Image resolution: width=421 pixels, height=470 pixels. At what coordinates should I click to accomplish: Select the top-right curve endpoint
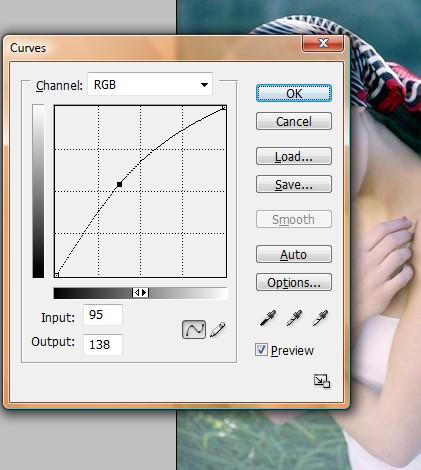point(224,107)
